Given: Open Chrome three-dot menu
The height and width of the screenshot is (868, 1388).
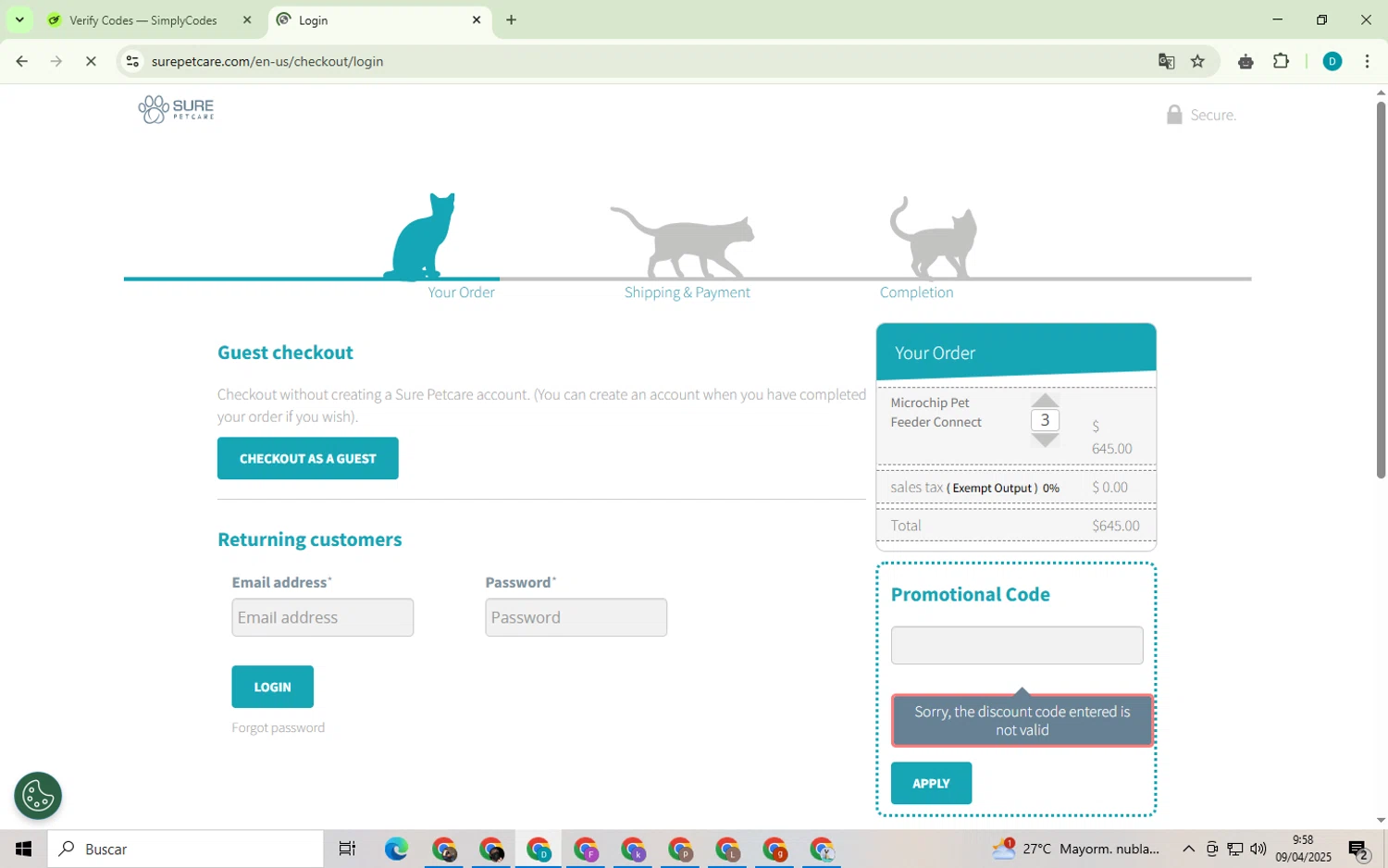Looking at the screenshot, I should 1367,61.
